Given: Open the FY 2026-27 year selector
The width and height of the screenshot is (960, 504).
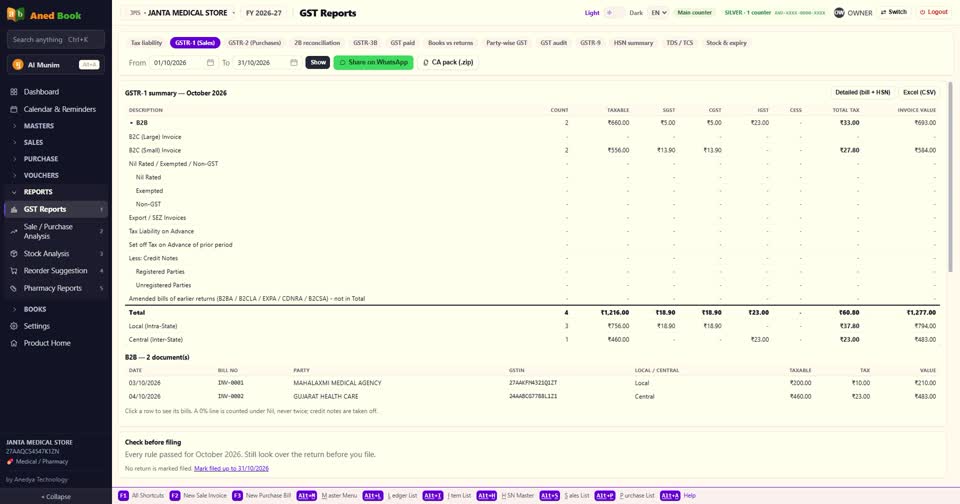Looking at the screenshot, I should [x=264, y=13].
